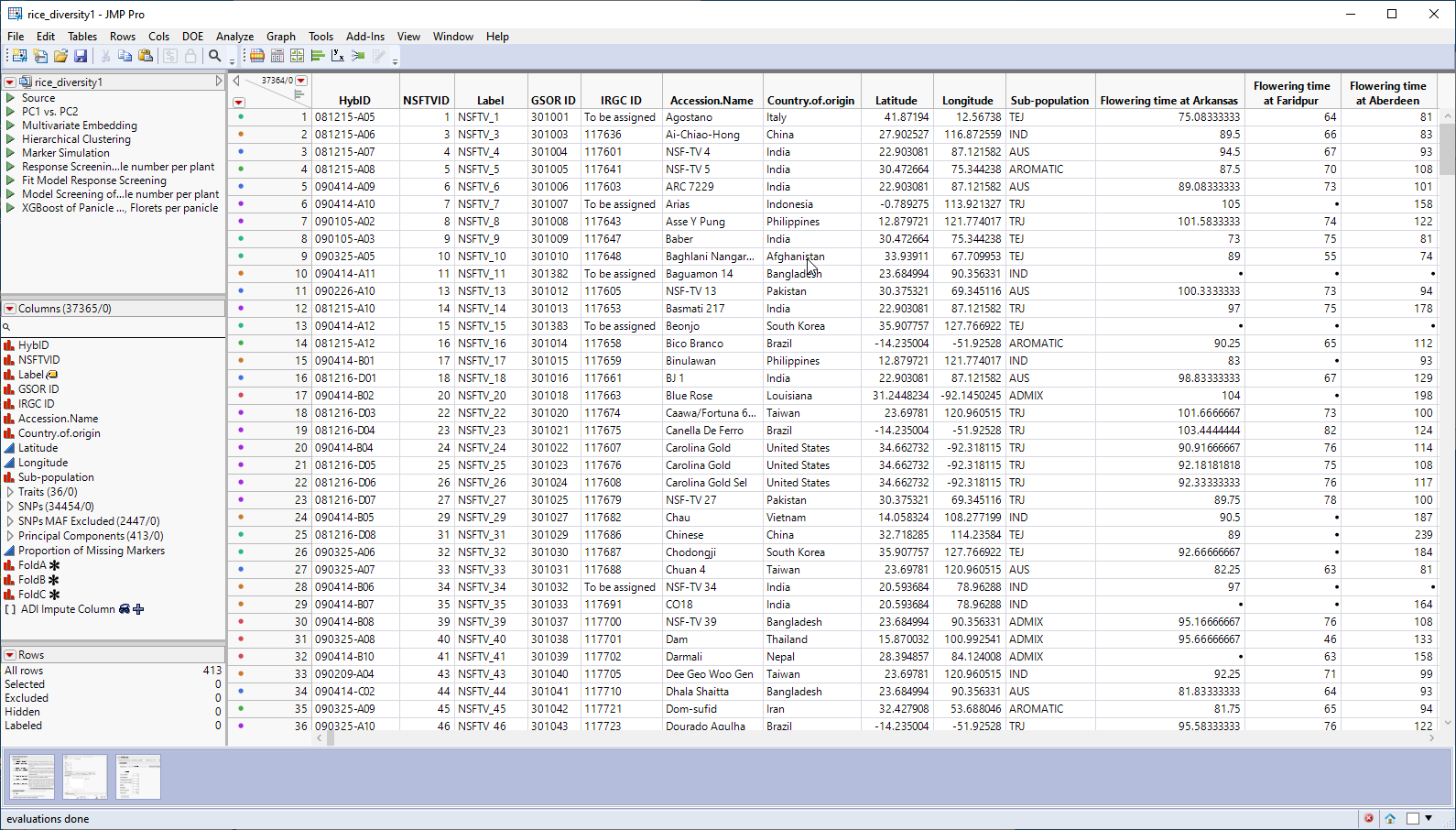Select the Sub-population column in list

56,477
